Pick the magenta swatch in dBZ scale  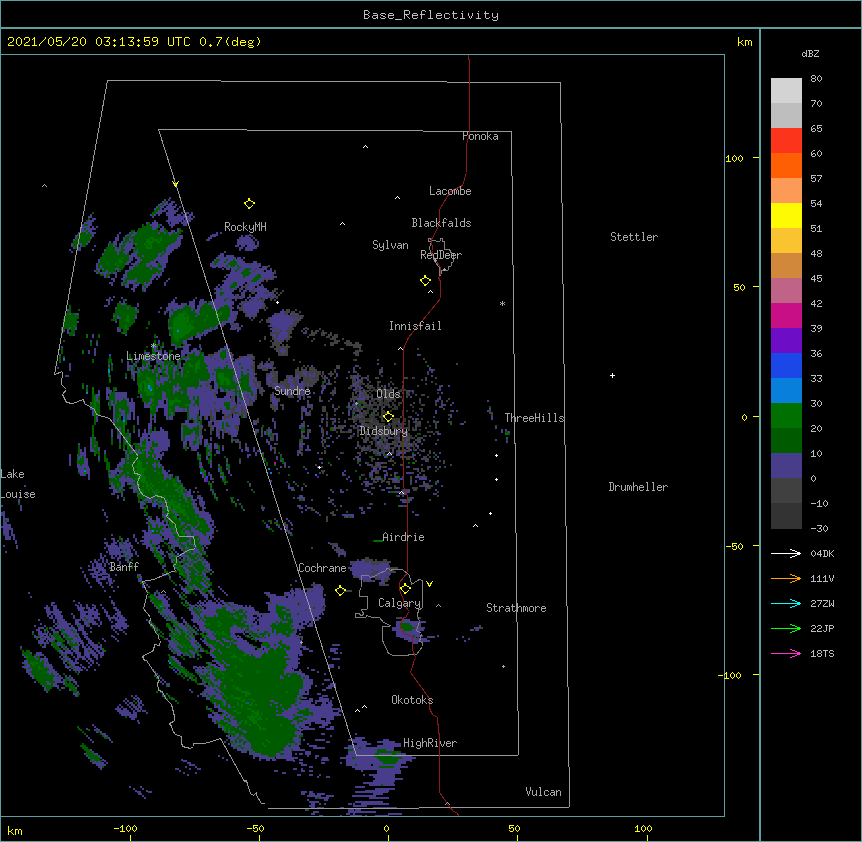click(x=786, y=315)
